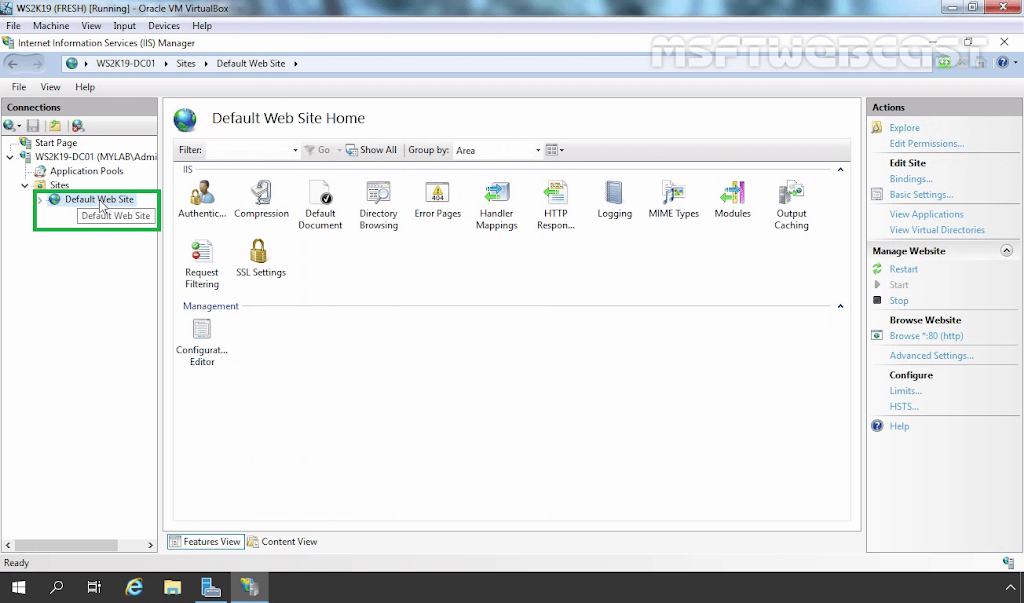
Task: Open Advanced Settings link
Action: (x=931, y=355)
